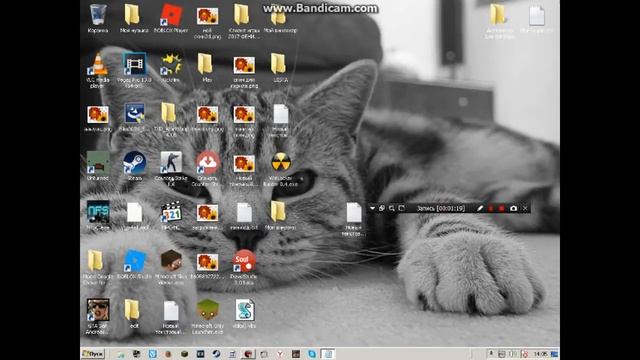Image resolution: width=640 pixels, height=360 pixels.
Task: Select the png image next to ROBLOX Player
Action: [x=207, y=16]
